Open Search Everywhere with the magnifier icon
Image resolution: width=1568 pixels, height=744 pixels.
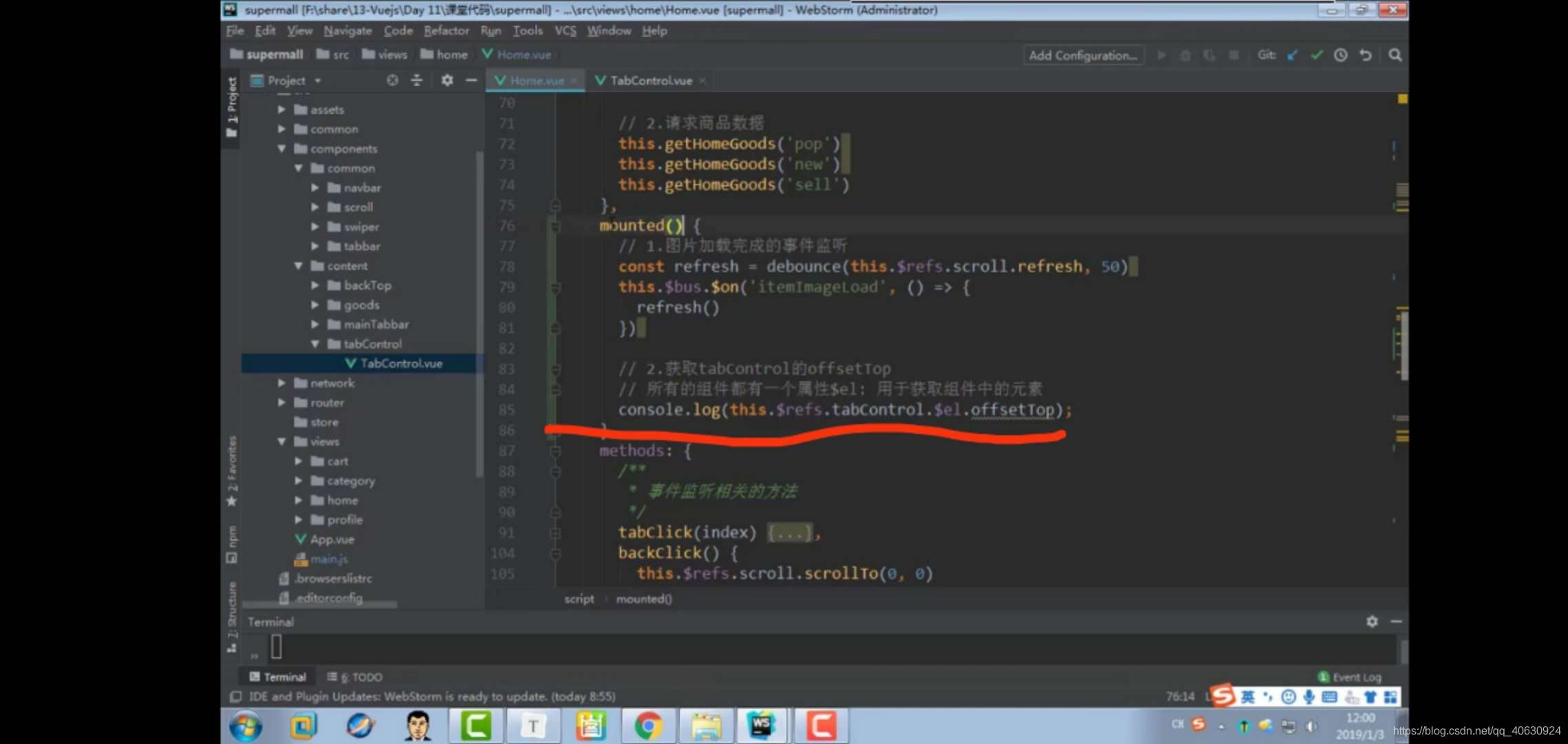(1394, 55)
